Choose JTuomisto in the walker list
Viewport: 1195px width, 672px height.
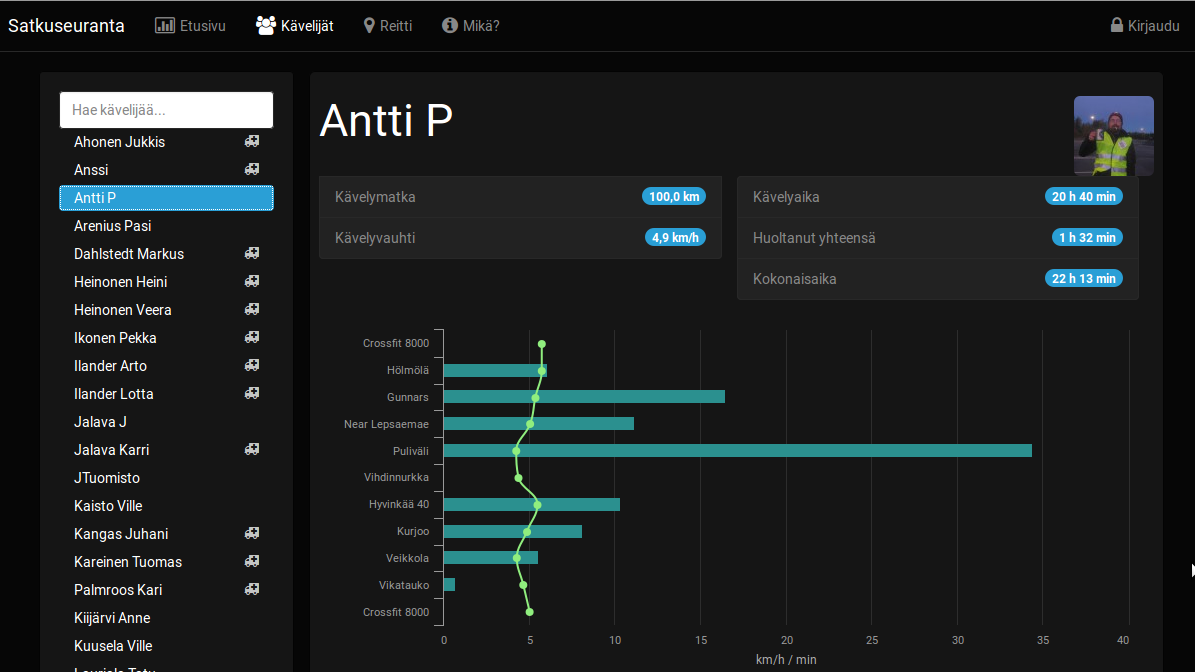click(107, 478)
